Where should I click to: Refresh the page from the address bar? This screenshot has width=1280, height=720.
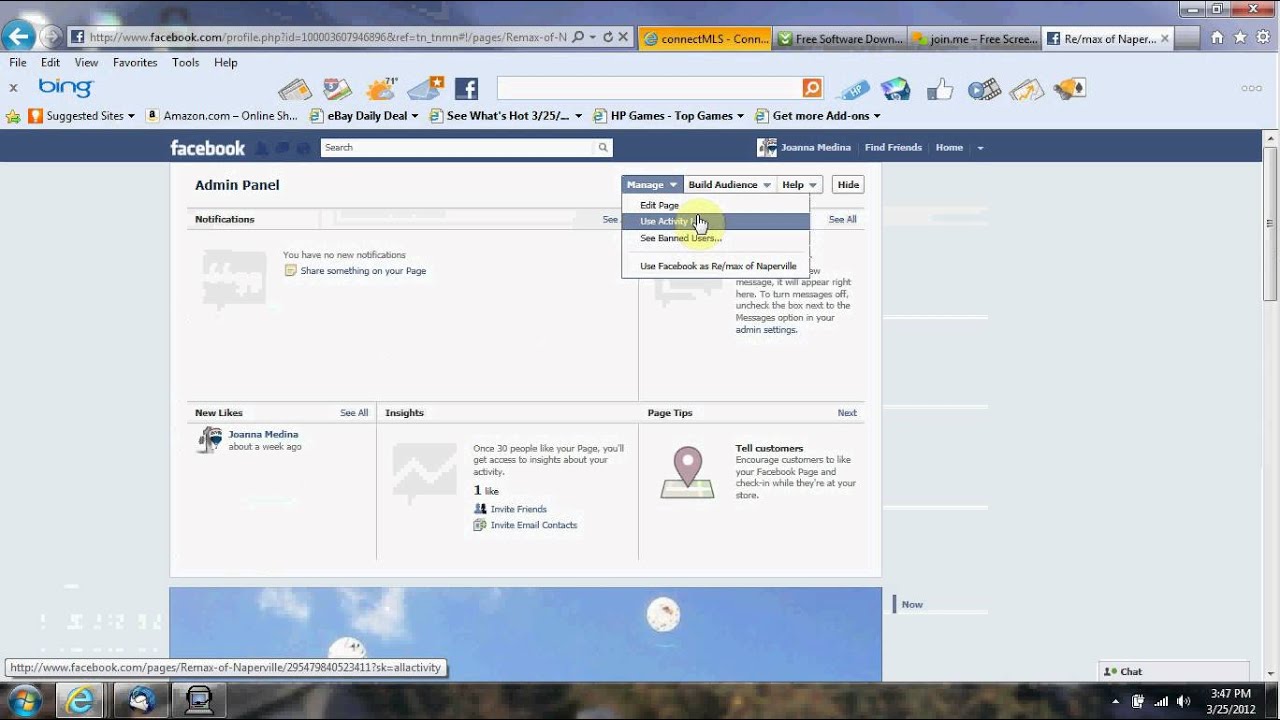point(607,37)
